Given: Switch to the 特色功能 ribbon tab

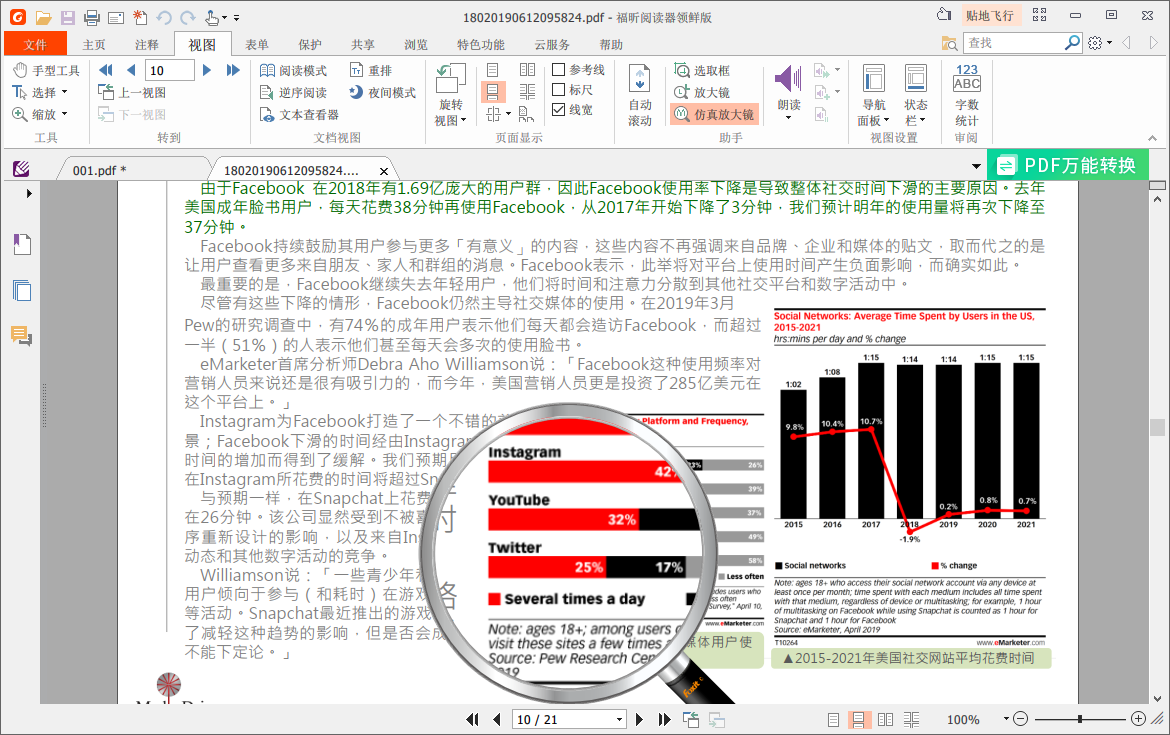Looking at the screenshot, I should [x=481, y=45].
